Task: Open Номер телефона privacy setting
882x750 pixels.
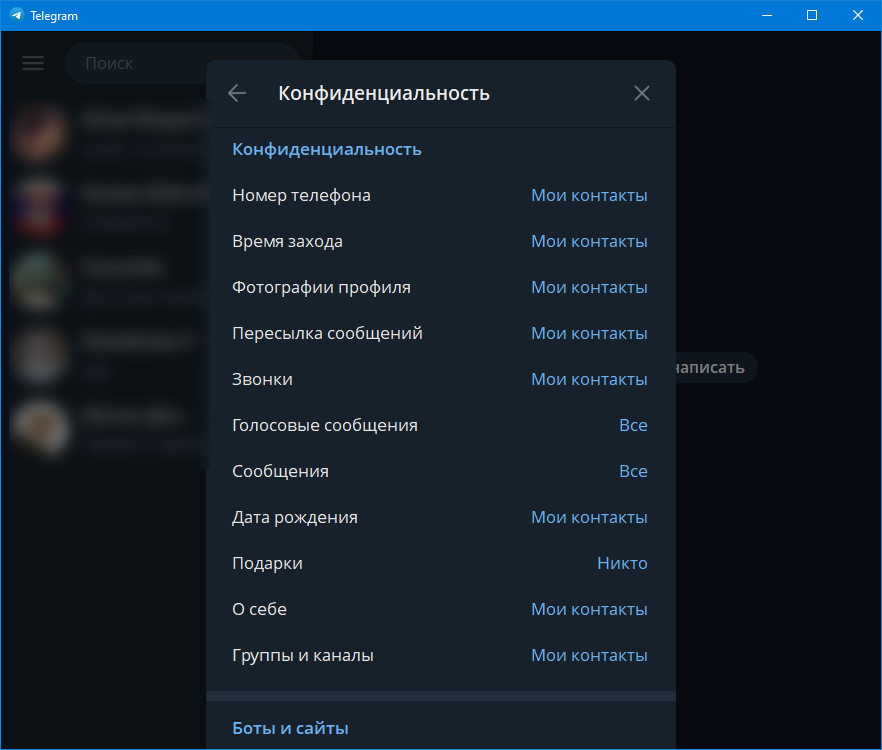Action: [x=440, y=195]
